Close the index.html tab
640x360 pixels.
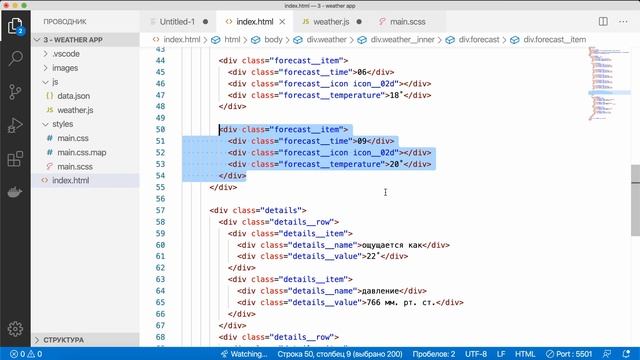(x=282, y=22)
